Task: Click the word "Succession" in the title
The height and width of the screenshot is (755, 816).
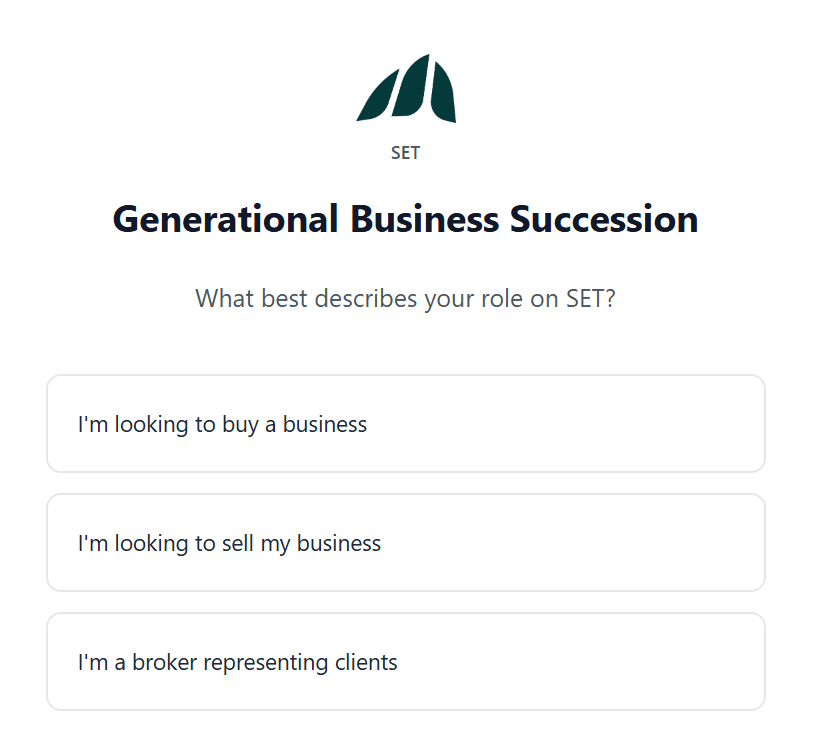Action: pos(604,219)
